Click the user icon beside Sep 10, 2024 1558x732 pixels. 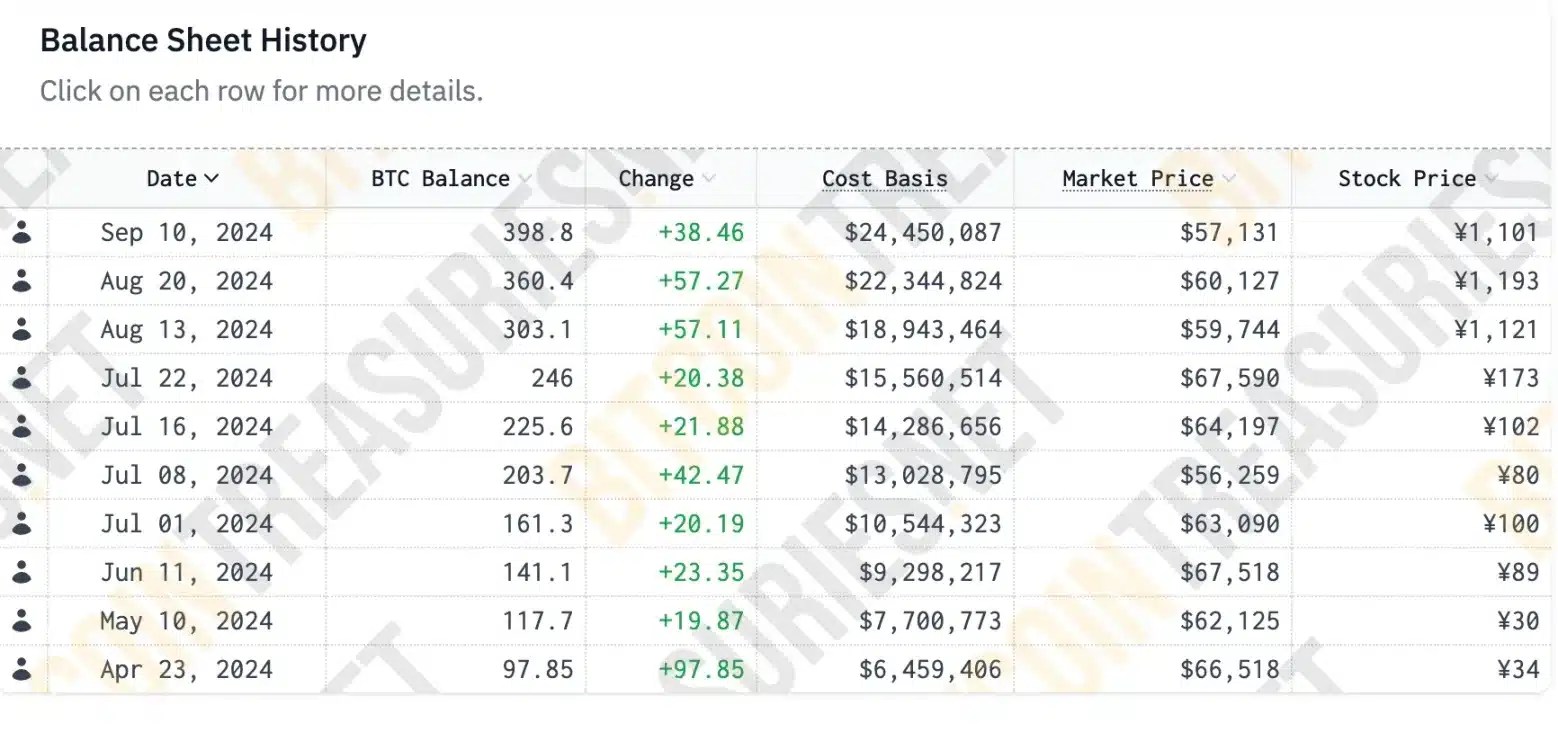(x=22, y=232)
